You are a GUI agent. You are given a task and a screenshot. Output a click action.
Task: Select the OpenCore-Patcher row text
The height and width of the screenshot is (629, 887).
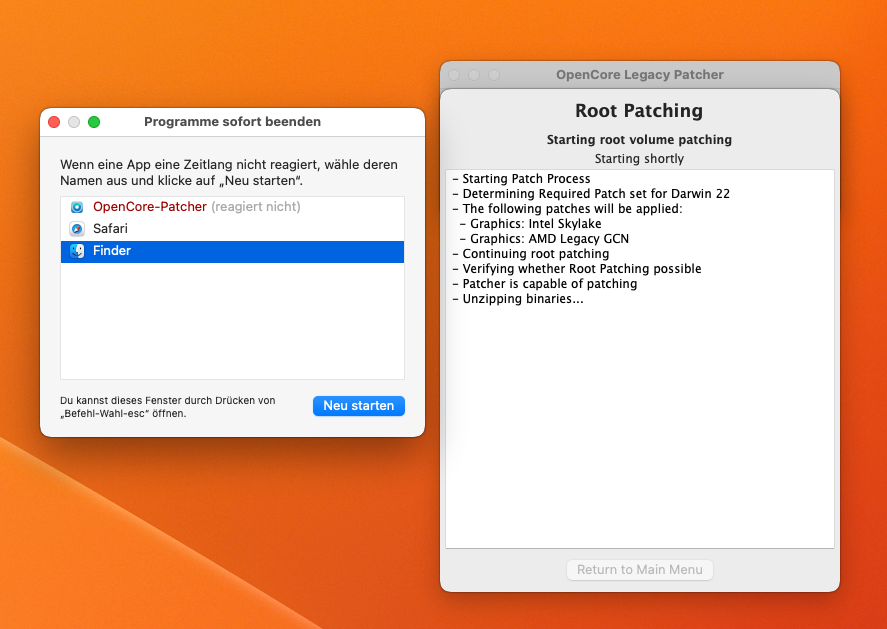tap(150, 207)
